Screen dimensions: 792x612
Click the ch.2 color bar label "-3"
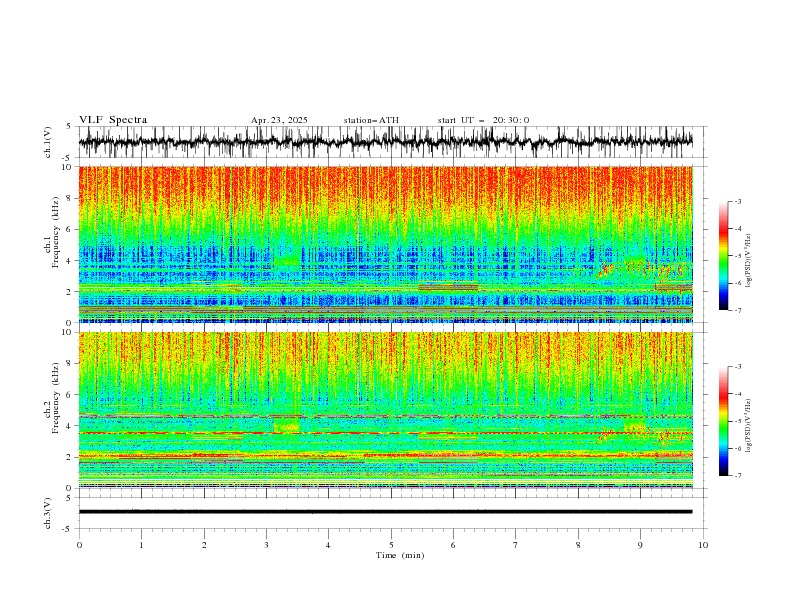(738, 367)
